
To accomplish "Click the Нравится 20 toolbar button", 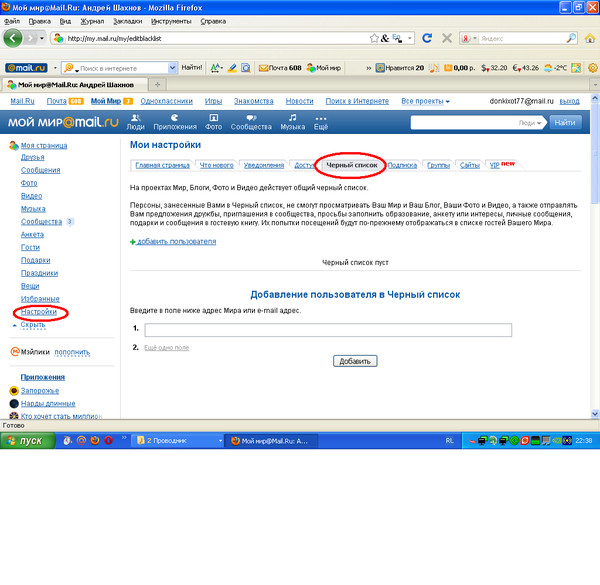I will click(x=400, y=68).
